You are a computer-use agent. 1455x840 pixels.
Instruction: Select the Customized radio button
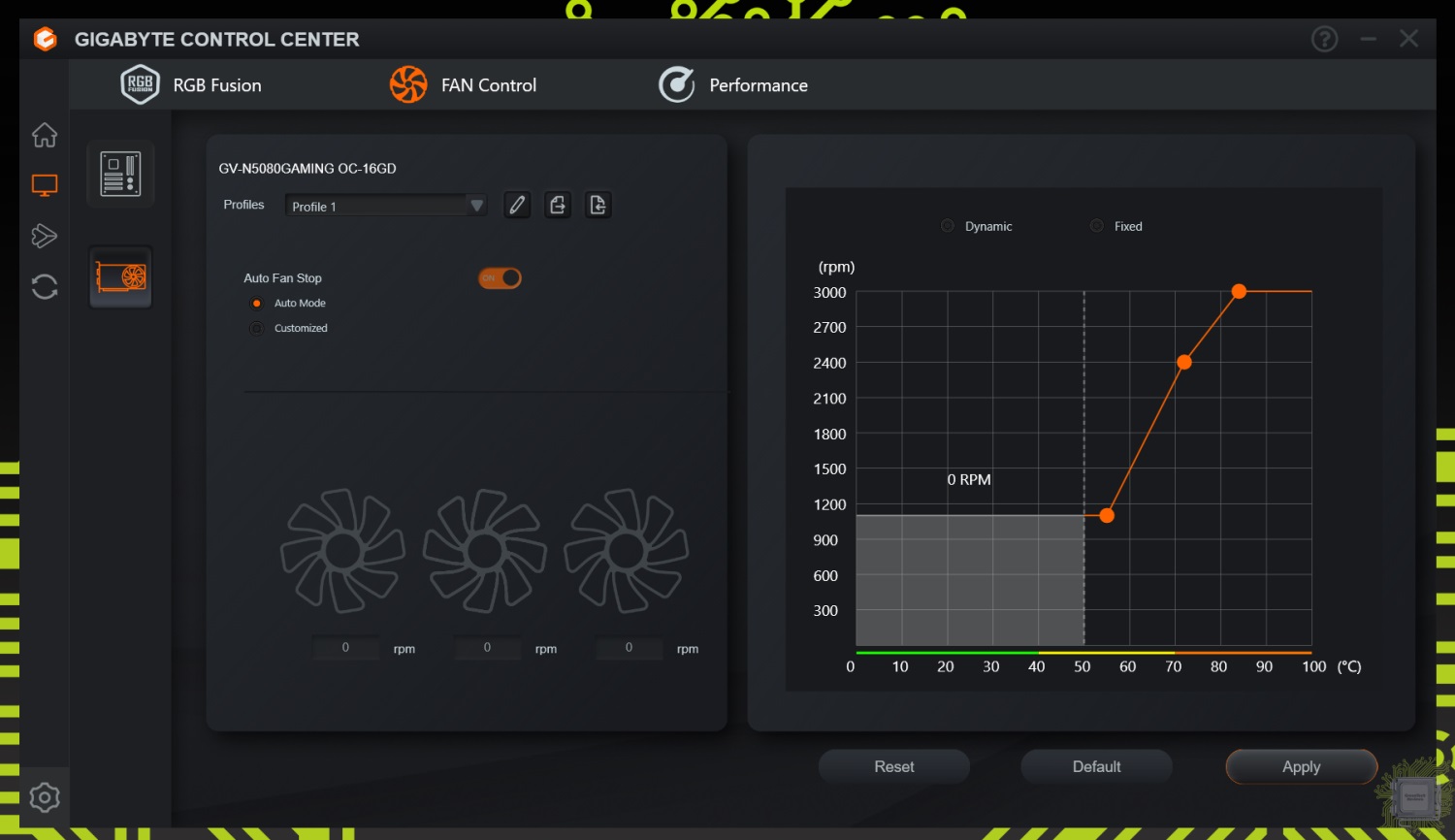pos(257,329)
